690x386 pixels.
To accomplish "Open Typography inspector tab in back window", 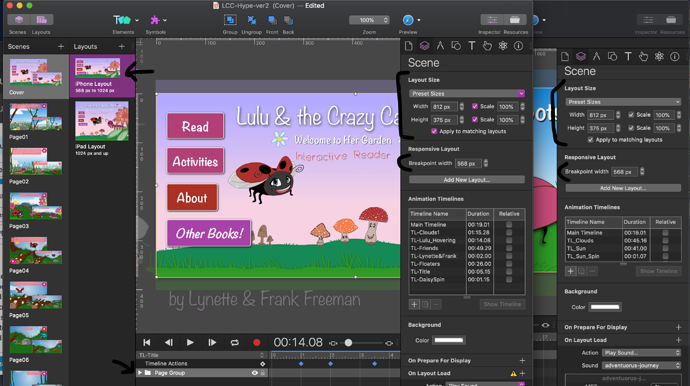I will [628, 56].
